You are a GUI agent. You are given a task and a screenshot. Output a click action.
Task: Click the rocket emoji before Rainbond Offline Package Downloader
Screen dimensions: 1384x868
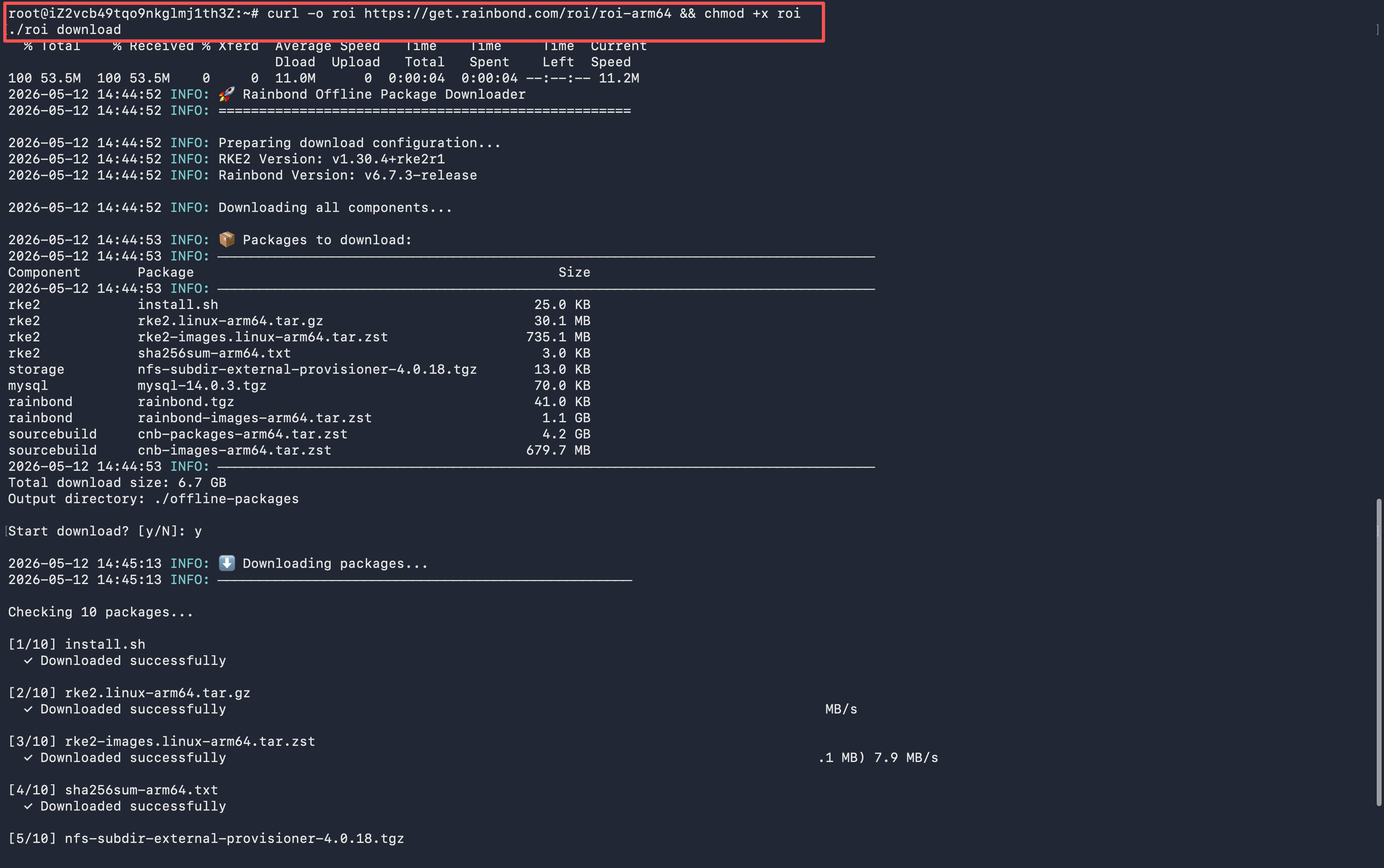tap(227, 94)
